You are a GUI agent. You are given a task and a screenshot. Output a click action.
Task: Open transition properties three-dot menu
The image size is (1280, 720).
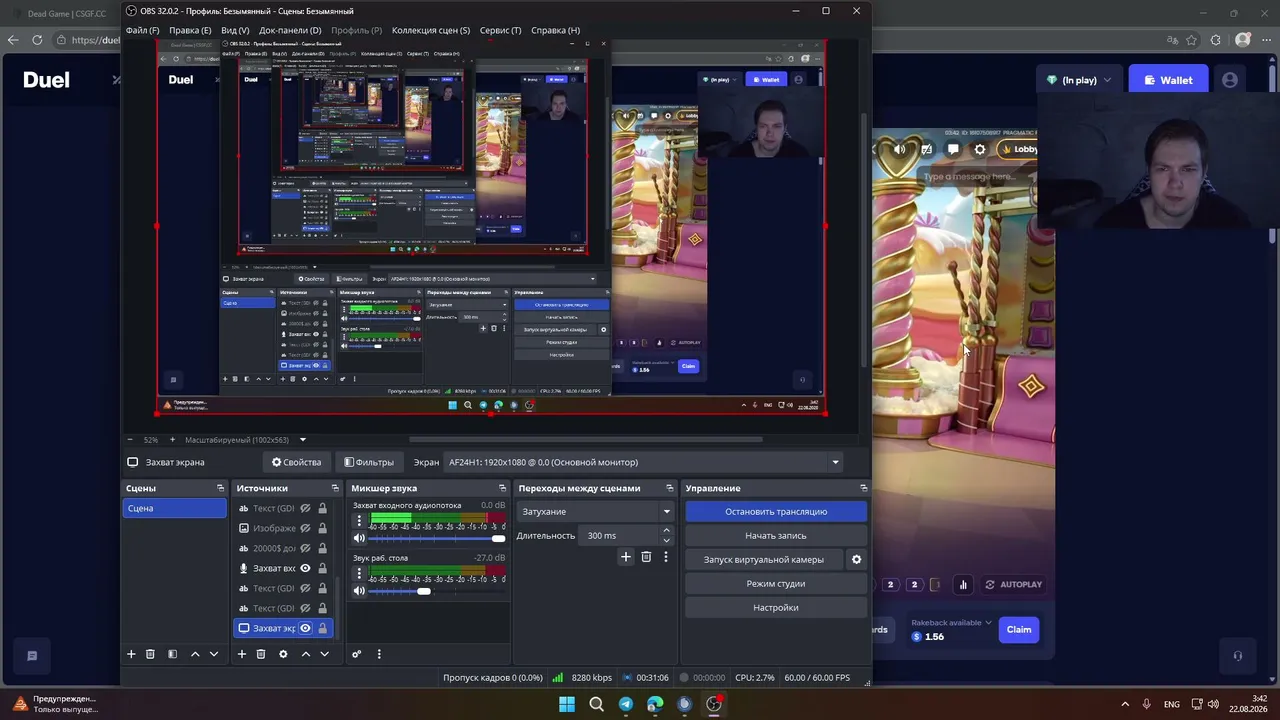point(665,557)
